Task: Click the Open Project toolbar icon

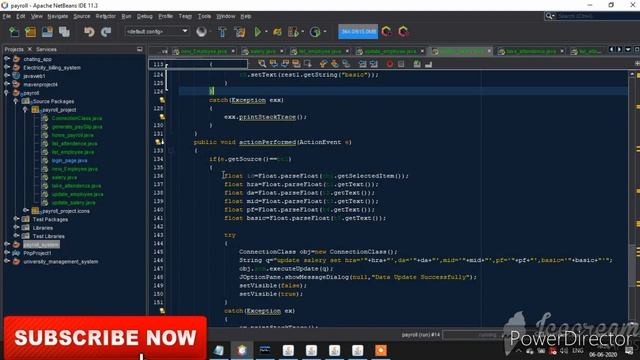Action: (x=47, y=32)
